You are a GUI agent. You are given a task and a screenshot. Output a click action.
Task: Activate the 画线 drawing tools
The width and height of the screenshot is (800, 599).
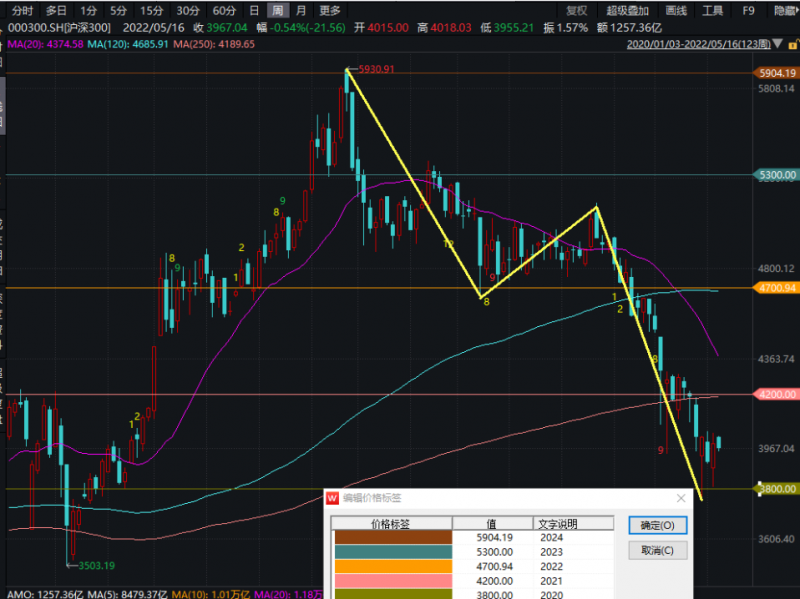pos(676,11)
